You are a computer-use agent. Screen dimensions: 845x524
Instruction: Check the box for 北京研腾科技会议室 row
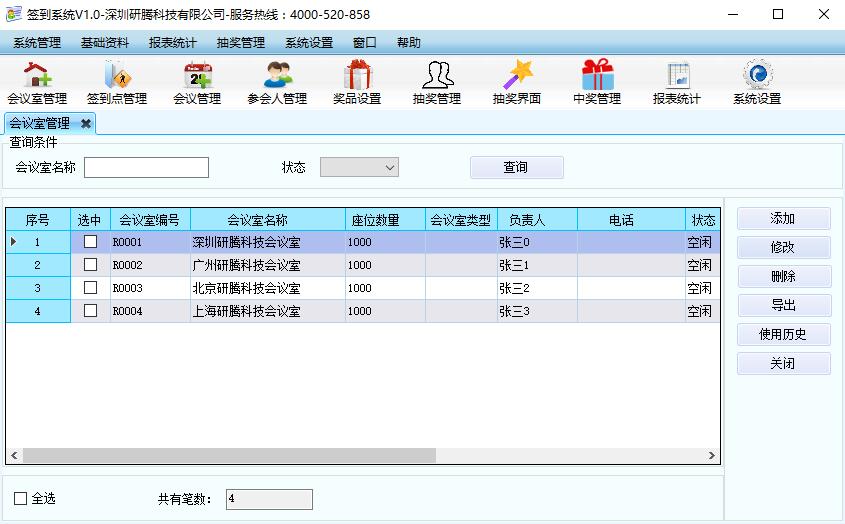[91, 288]
